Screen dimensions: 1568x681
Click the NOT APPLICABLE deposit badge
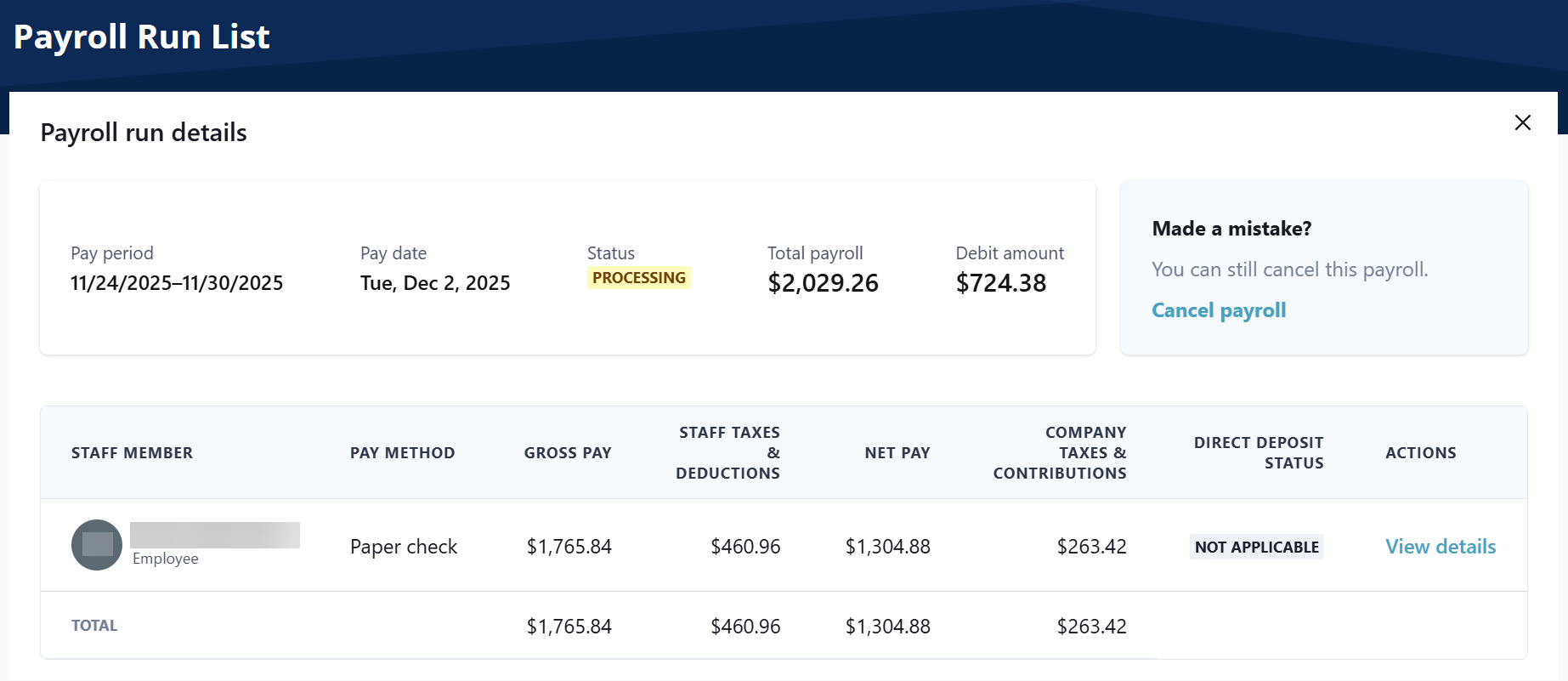[x=1256, y=547]
